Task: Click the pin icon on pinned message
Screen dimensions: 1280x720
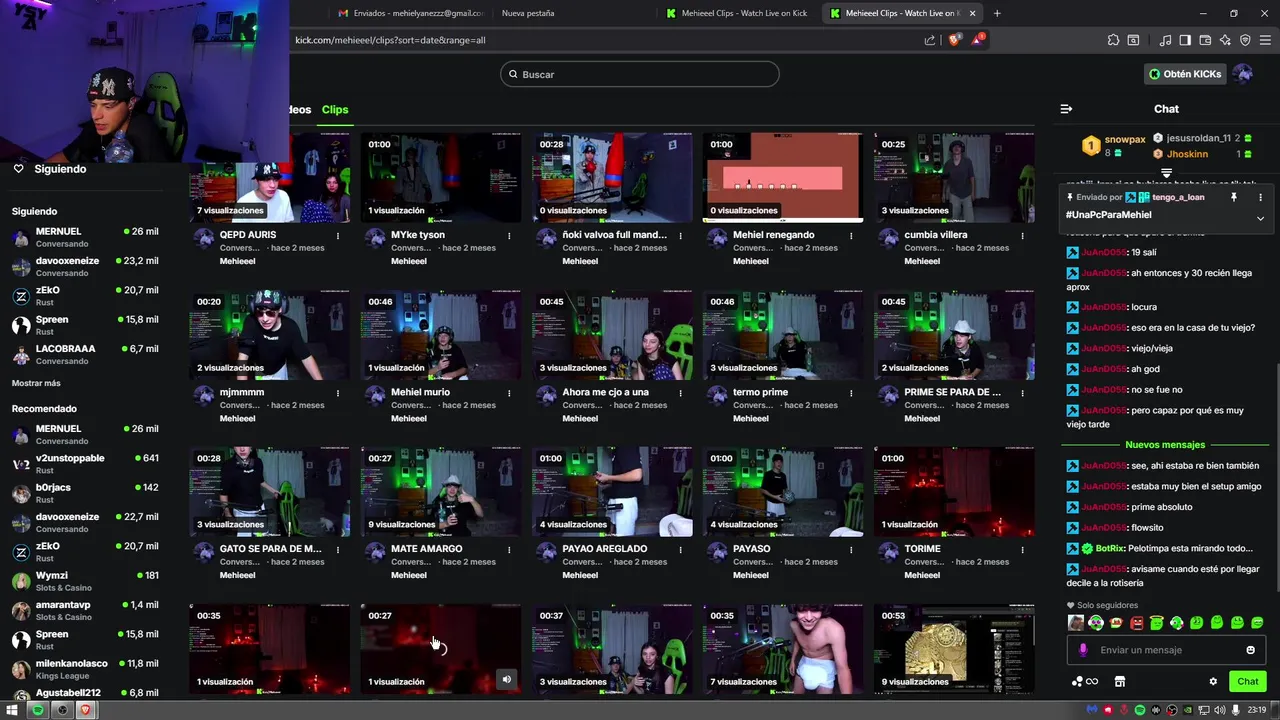Action: pos(1234,198)
